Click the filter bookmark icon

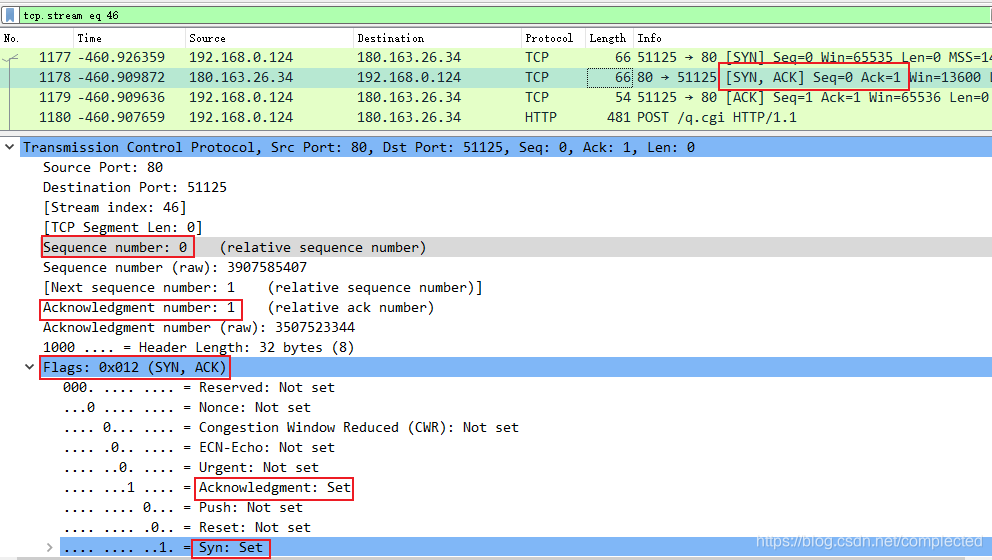click(10, 15)
